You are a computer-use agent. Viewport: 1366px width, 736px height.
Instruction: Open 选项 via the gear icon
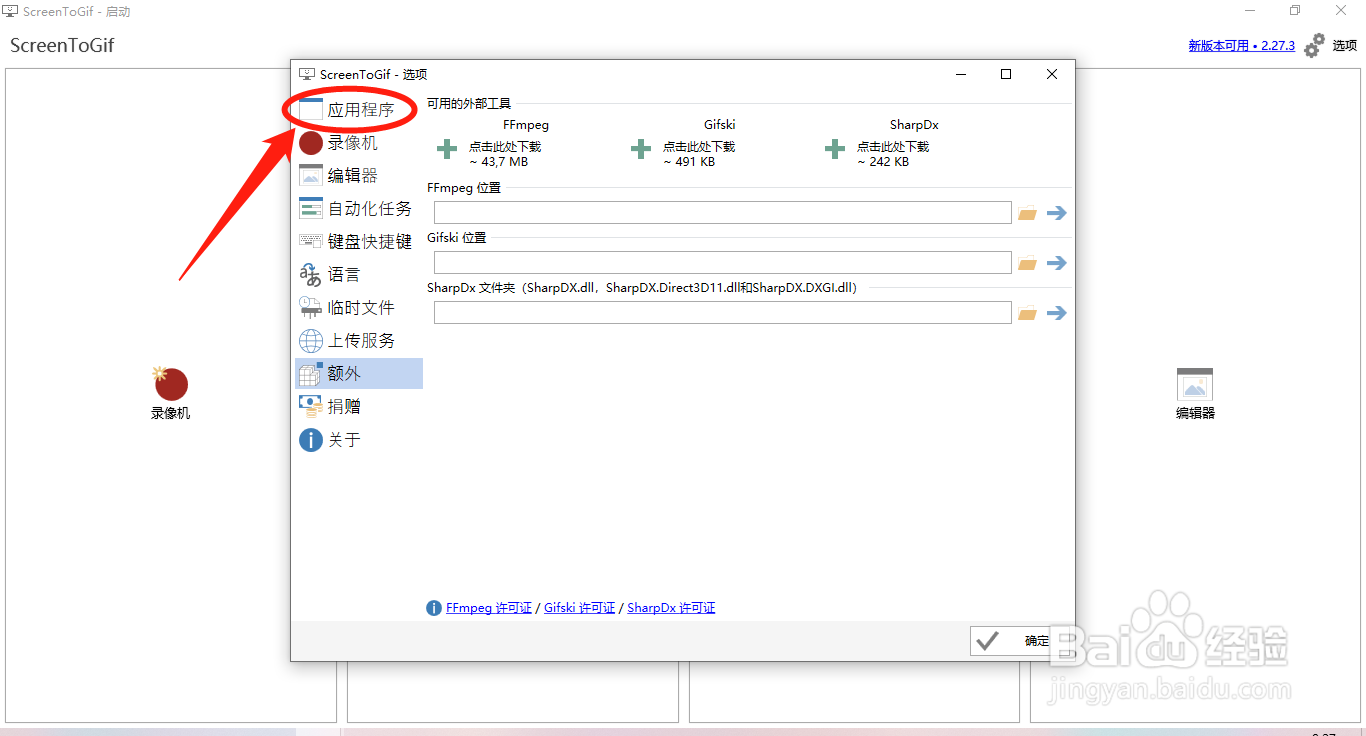click(1315, 45)
